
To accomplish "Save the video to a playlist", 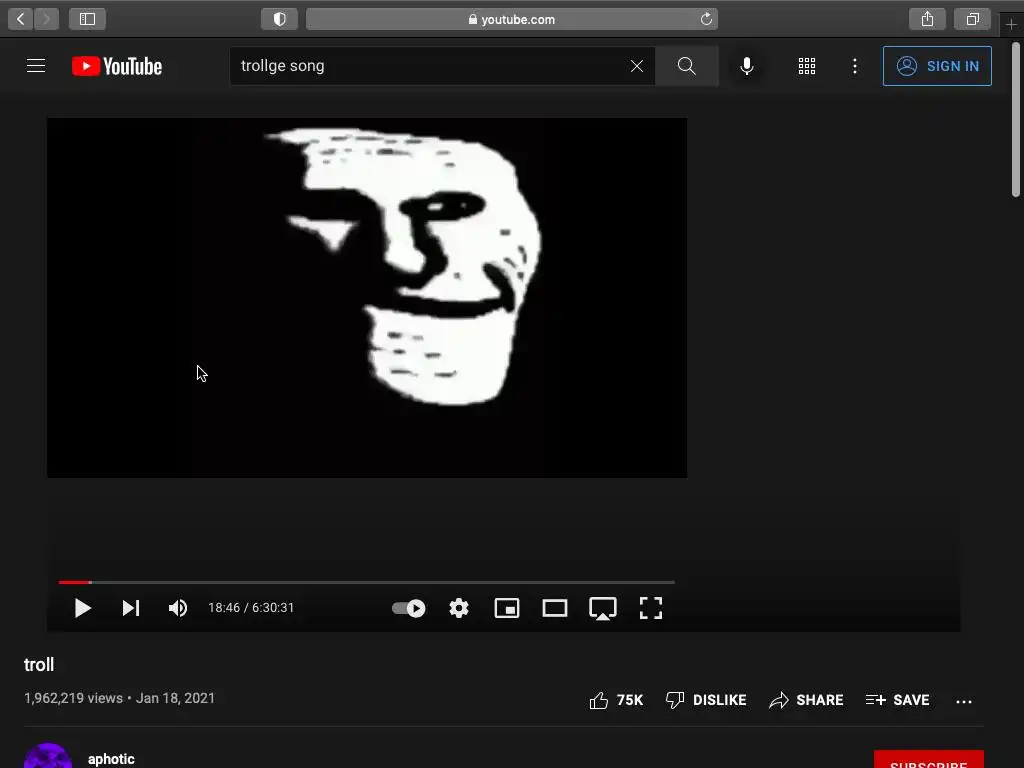I will pos(897,700).
